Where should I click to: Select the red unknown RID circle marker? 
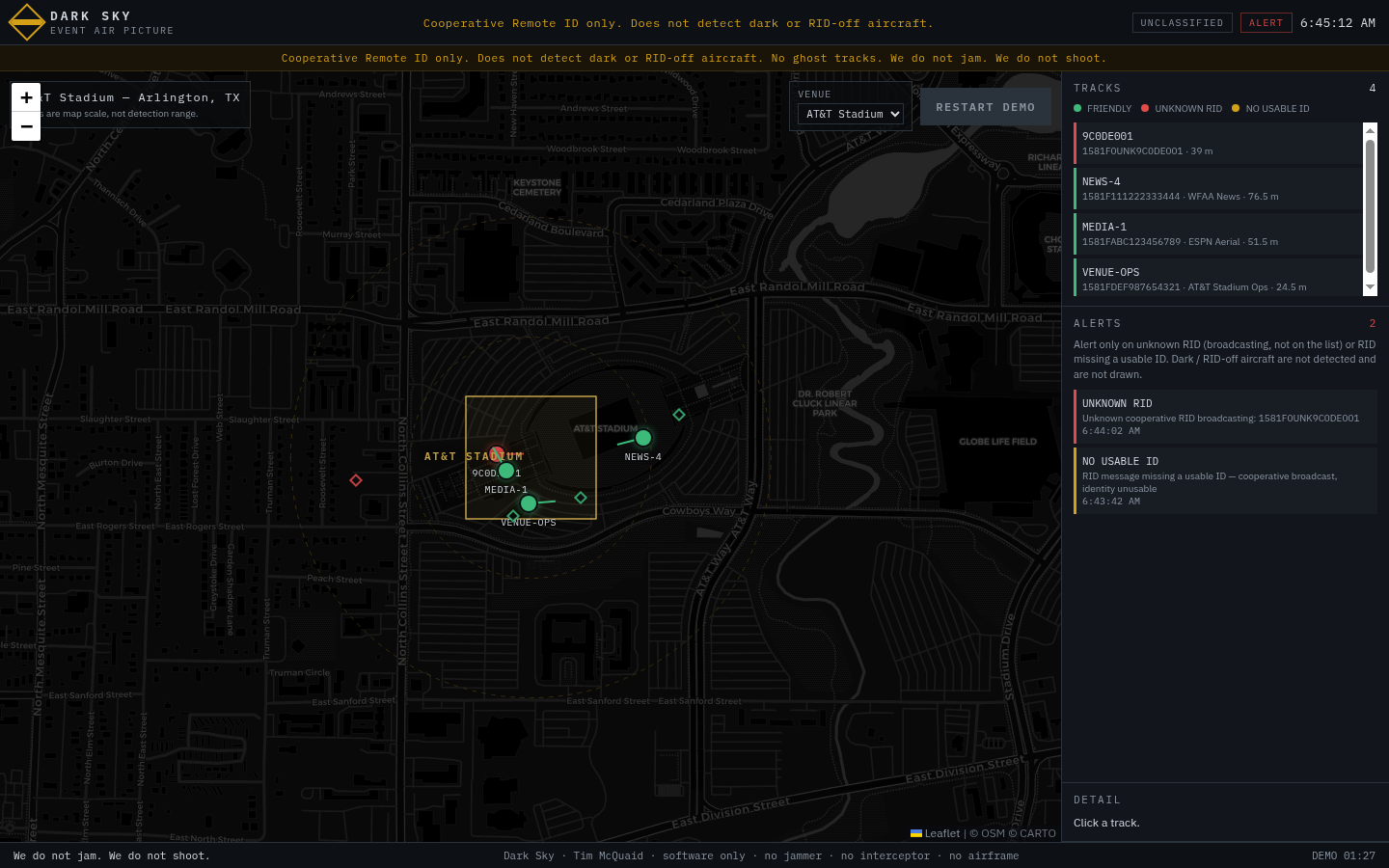[x=496, y=453]
